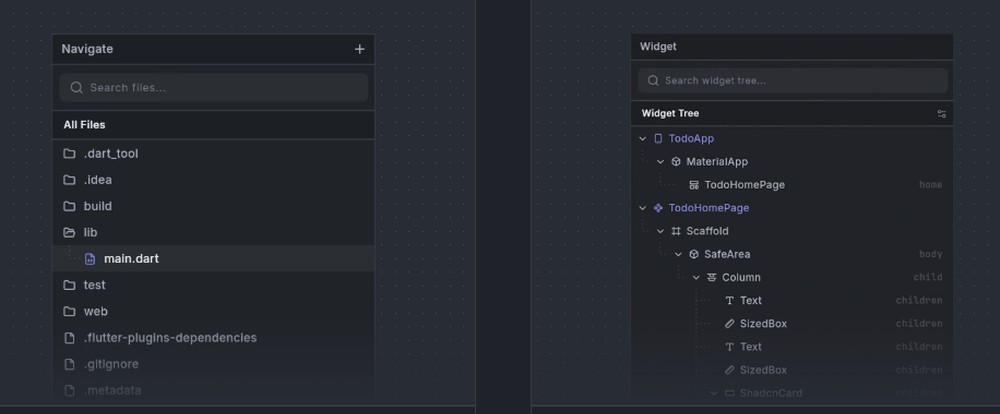Image resolution: width=1000 pixels, height=414 pixels.
Task: Click the Scaffold frame icon
Action: (676, 231)
